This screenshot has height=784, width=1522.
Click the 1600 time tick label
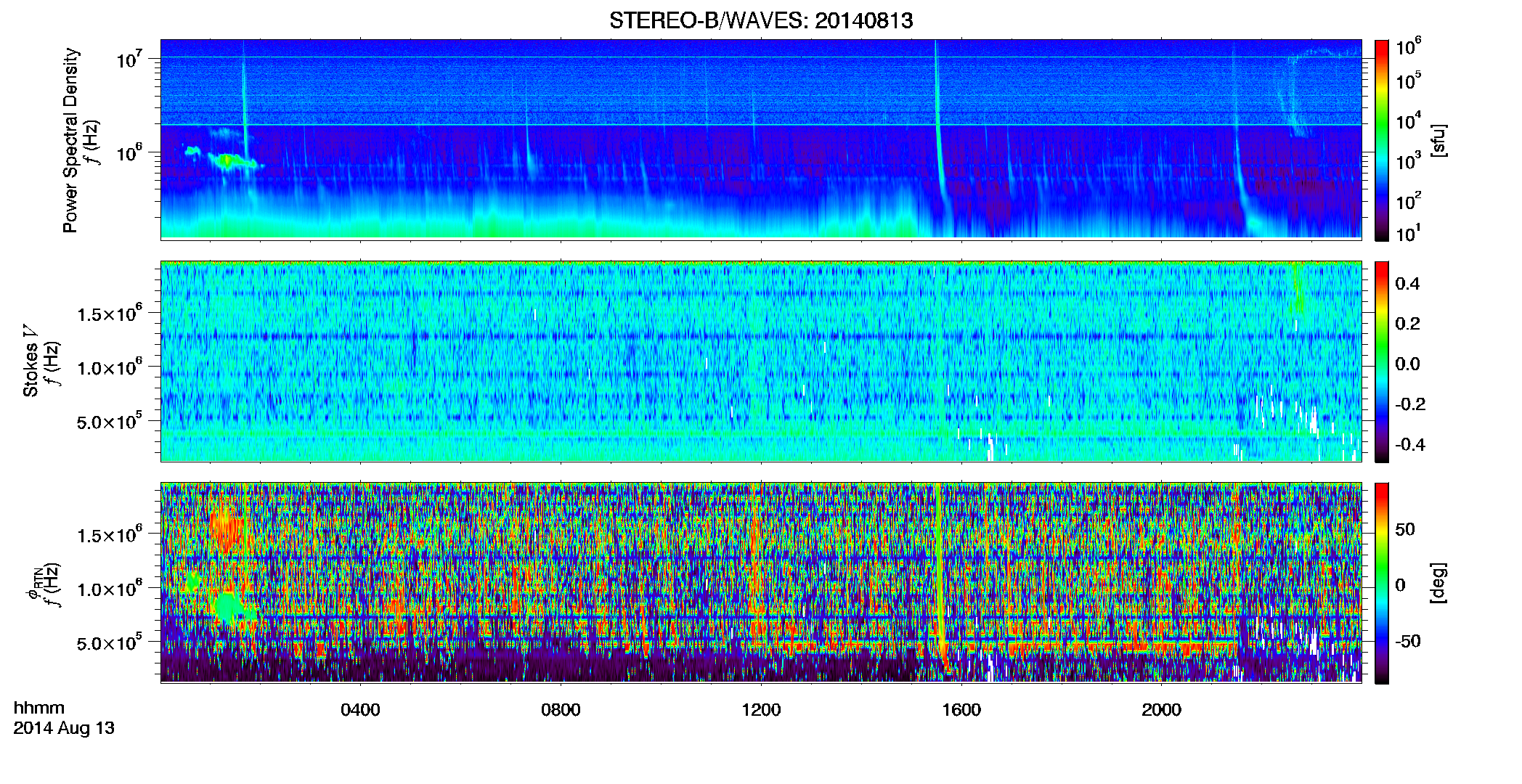tap(961, 709)
